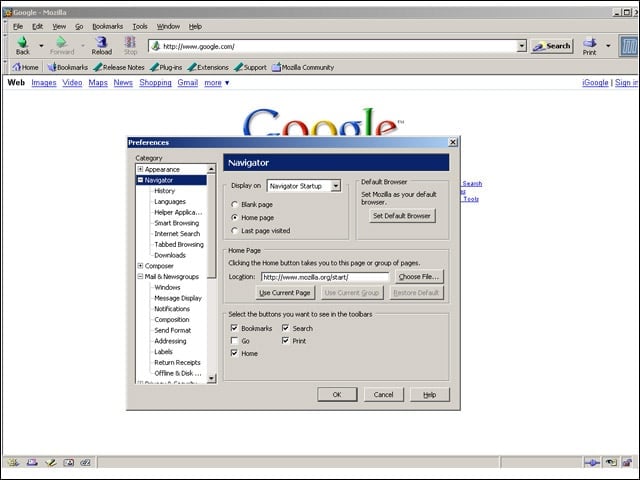Open Navigator from the status bar component icon
This screenshot has width=640, height=480.
click(x=13, y=462)
